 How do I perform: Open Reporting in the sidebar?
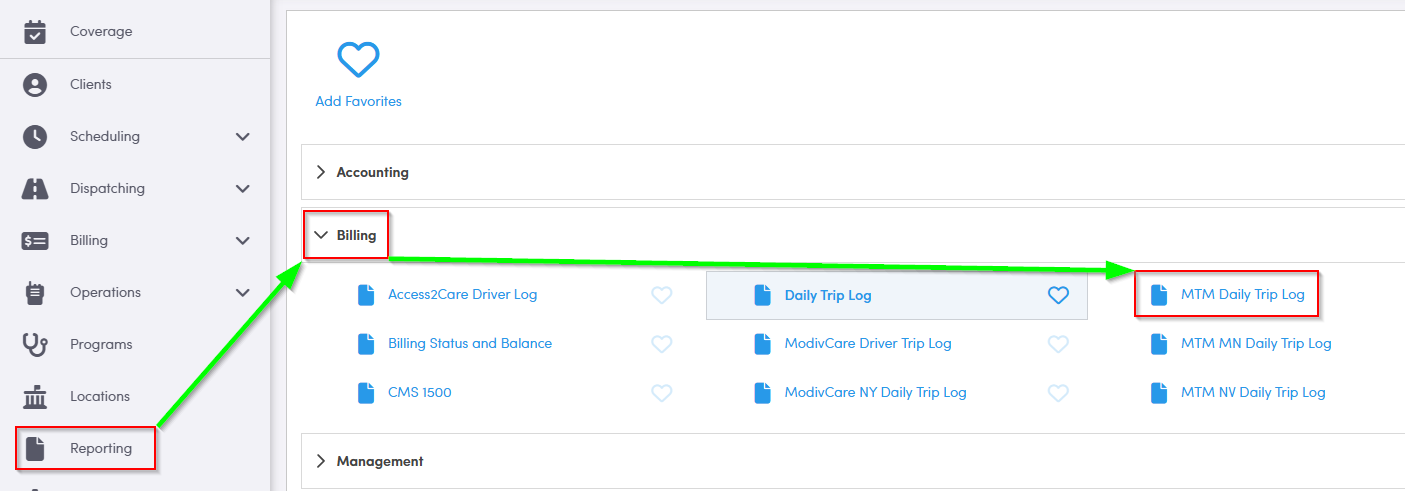pos(100,448)
